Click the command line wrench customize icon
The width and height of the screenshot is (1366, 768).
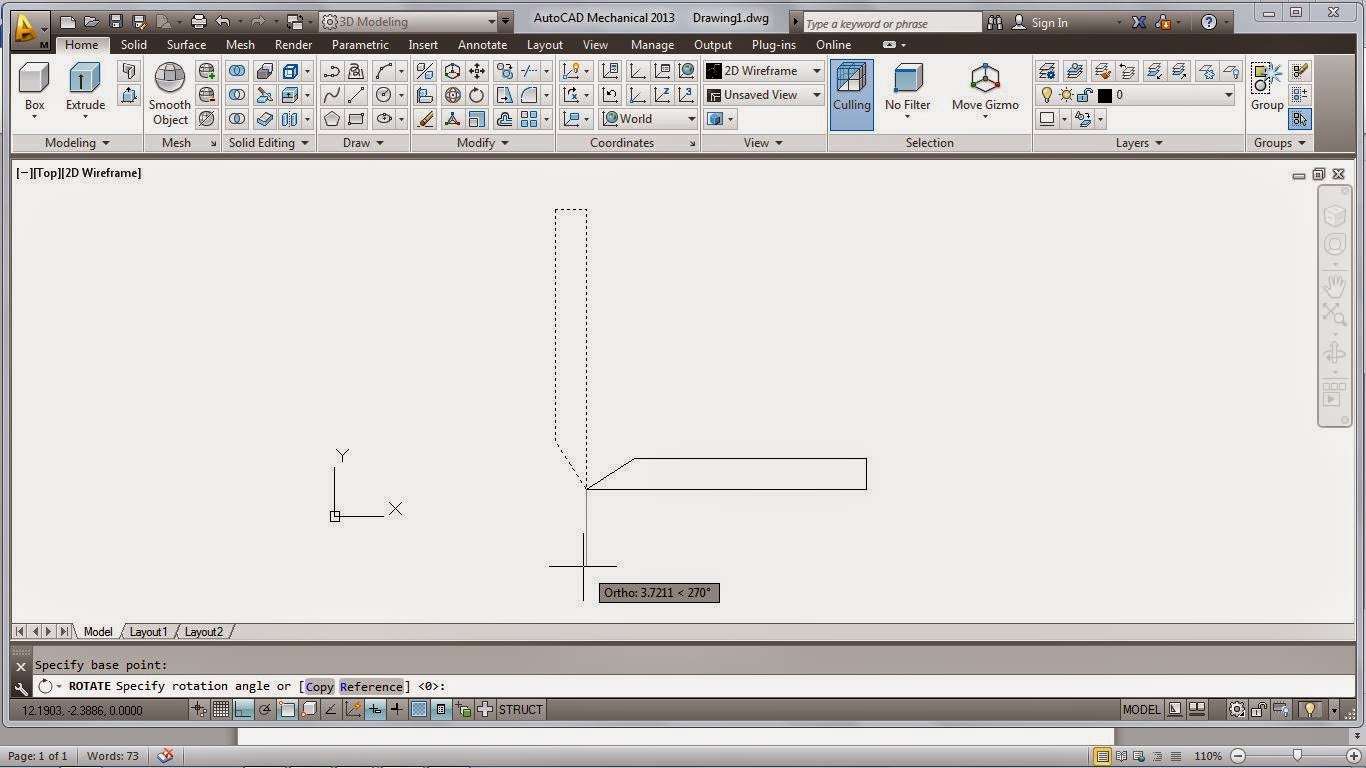21,688
